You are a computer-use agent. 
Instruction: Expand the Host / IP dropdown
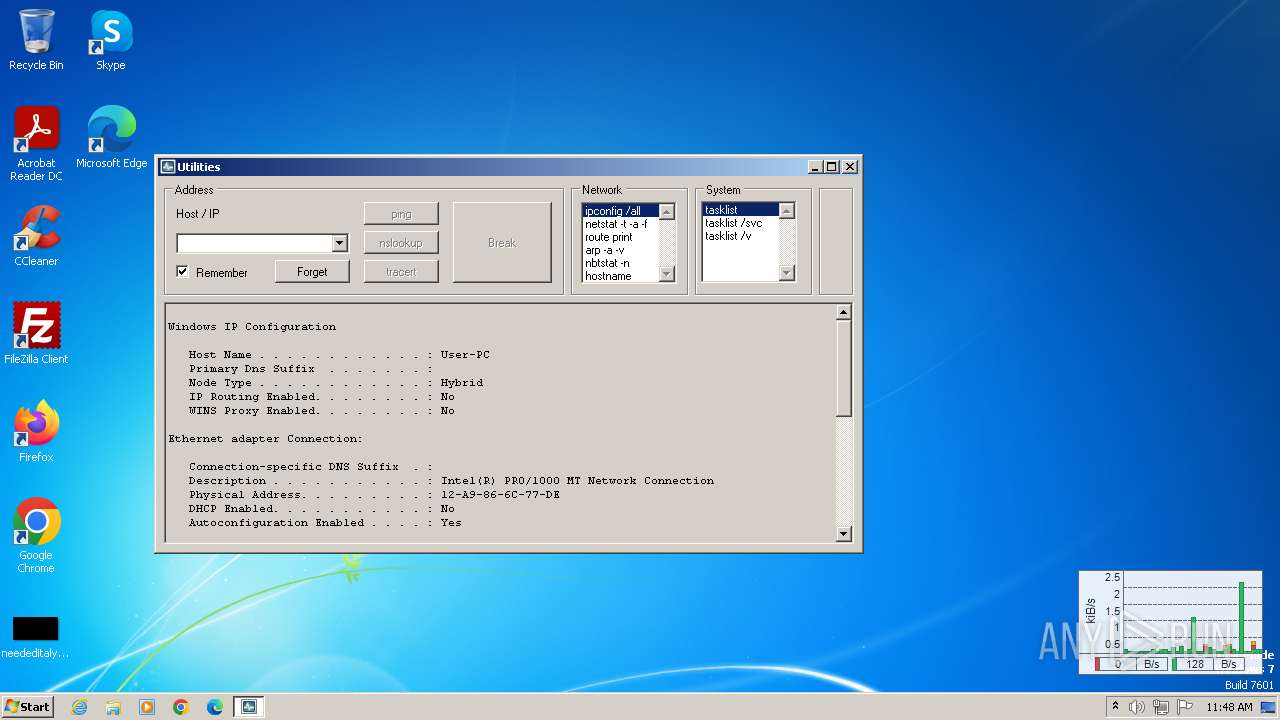pyautogui.click(x=339, y=243)
